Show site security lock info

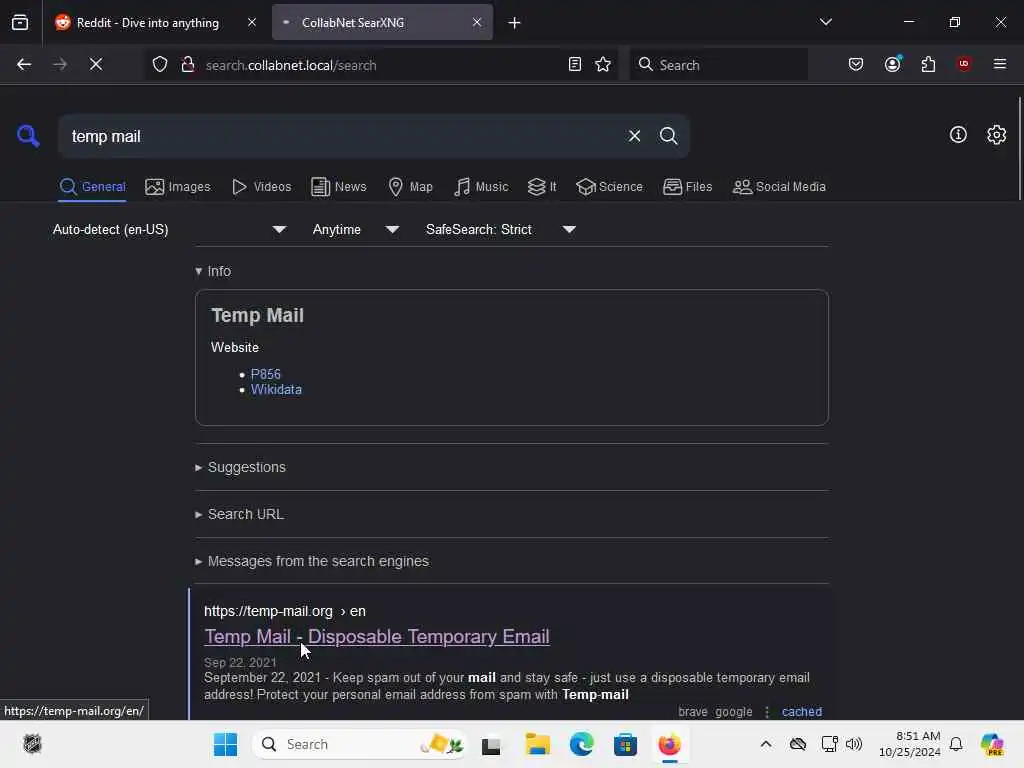pyautogui.click(x=187, y=65)
